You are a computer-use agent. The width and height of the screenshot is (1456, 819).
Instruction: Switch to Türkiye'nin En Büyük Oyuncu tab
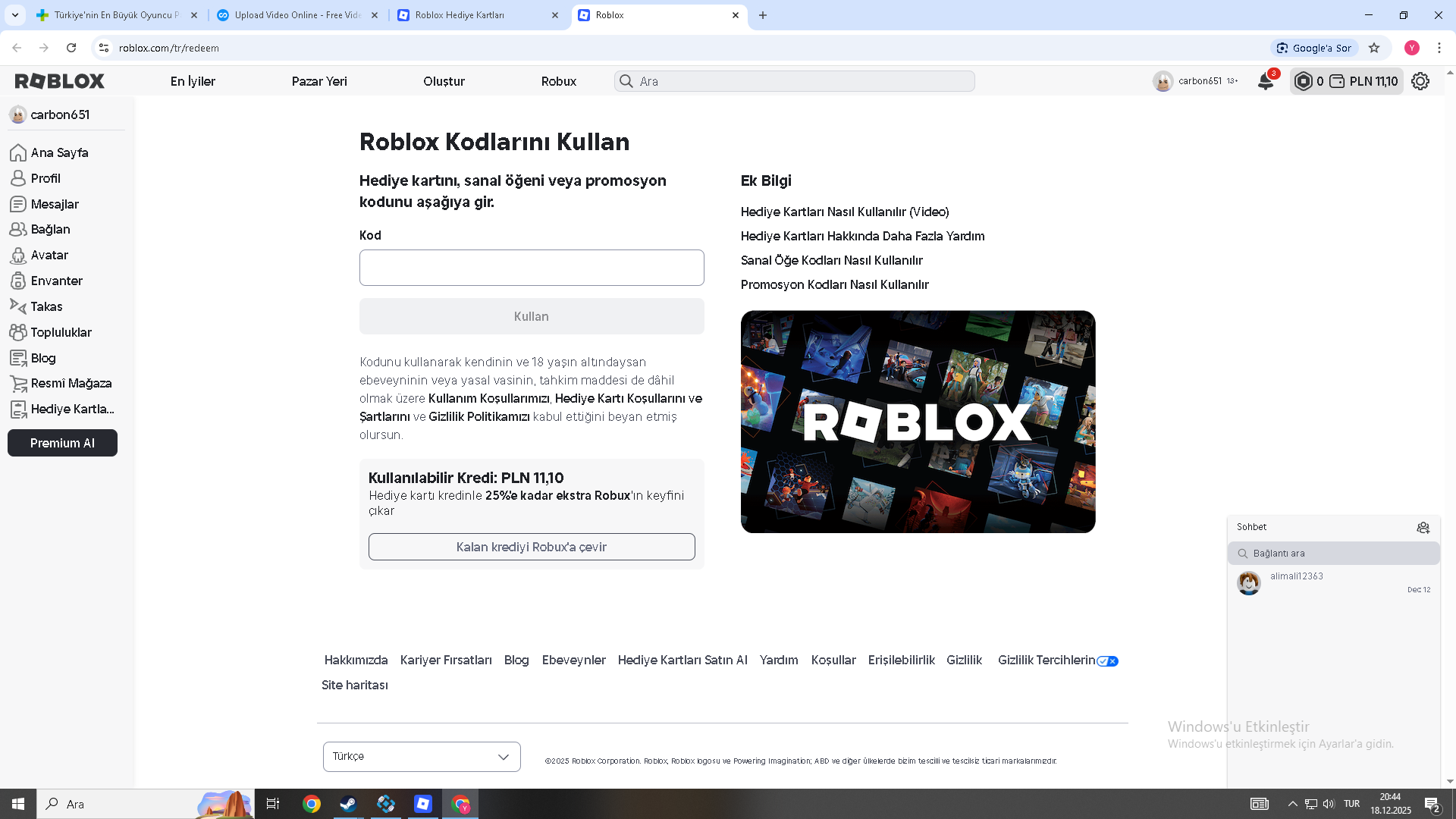click(118, 15)
